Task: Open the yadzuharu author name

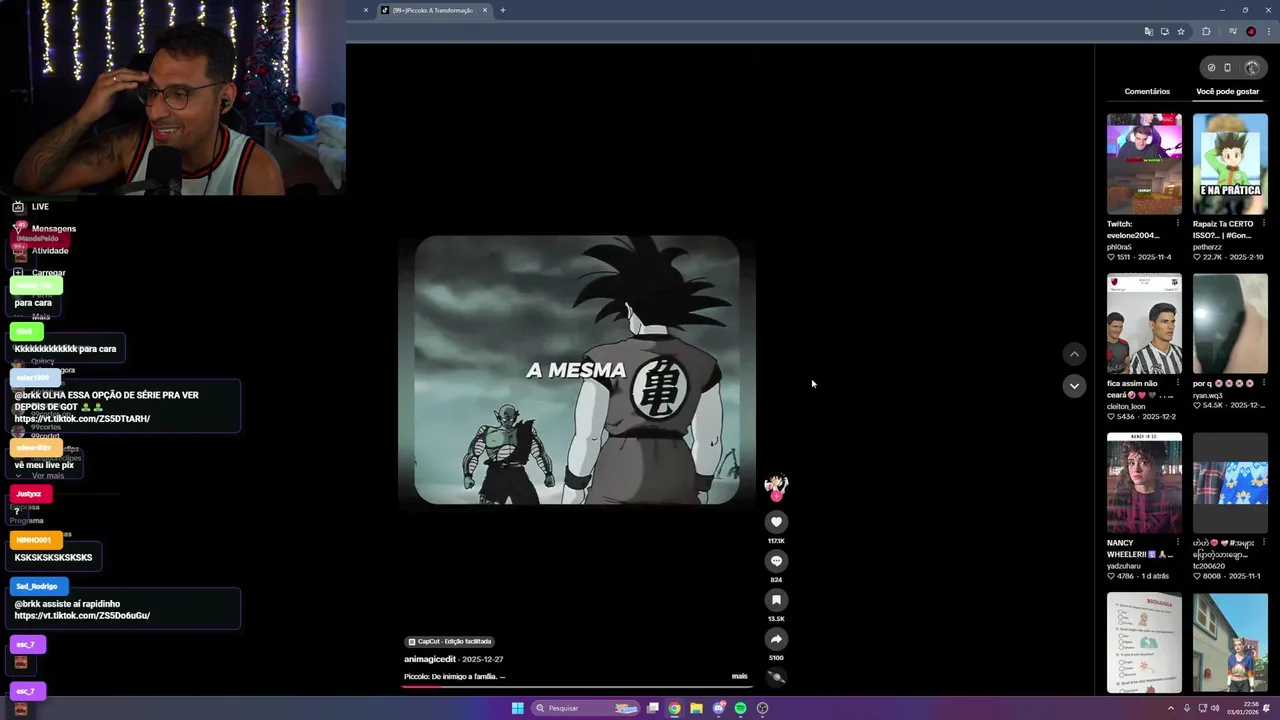Action: pos(1124,566)
